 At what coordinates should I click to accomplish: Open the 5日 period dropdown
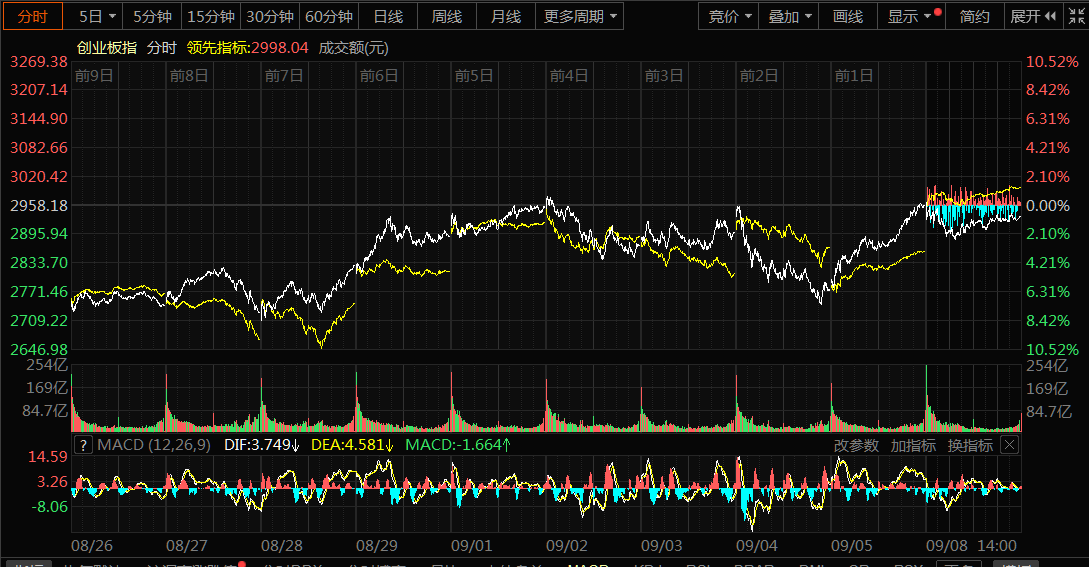[x=96, y=16]
